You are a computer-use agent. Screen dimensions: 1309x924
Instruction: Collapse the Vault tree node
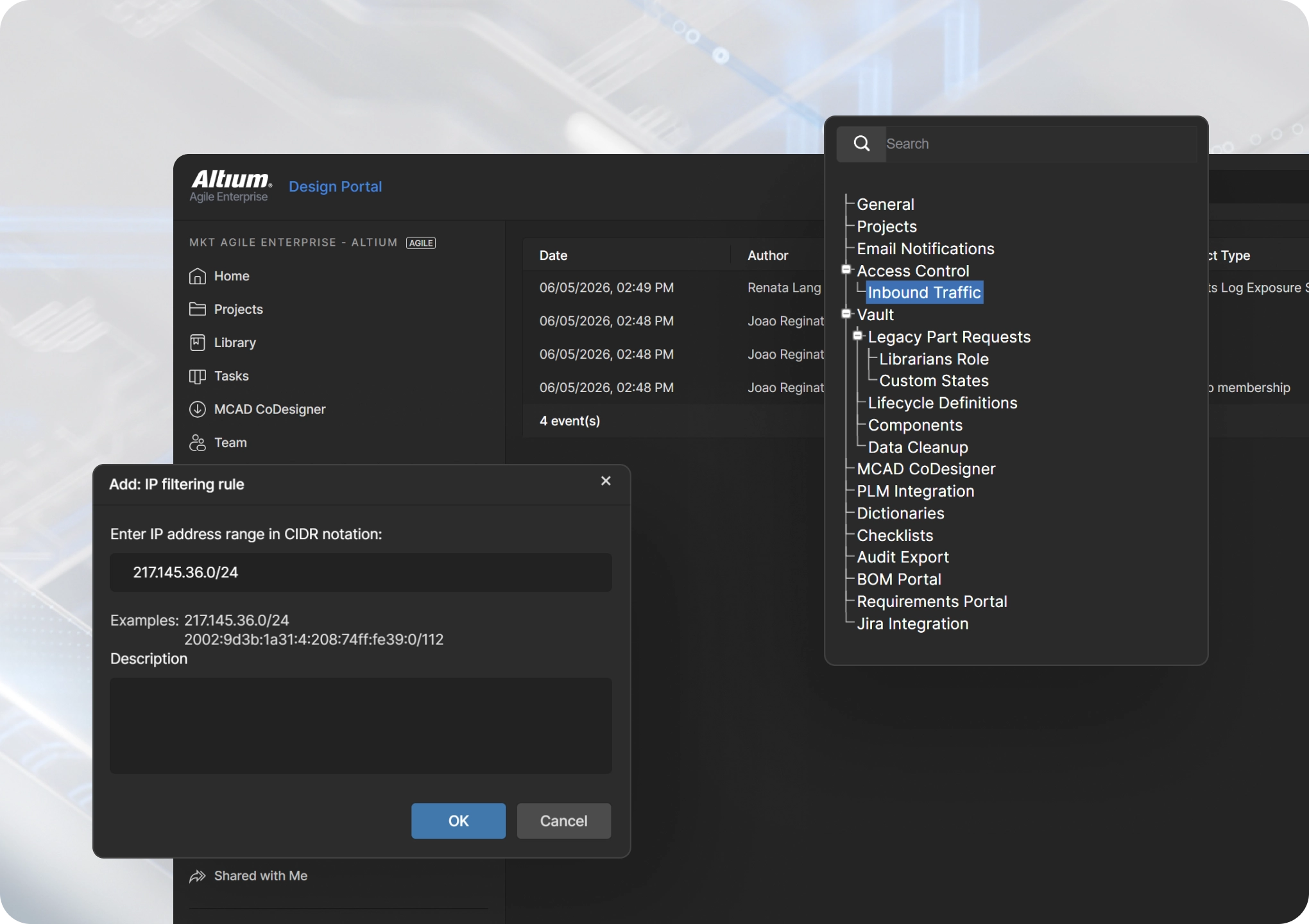[846, 314]
